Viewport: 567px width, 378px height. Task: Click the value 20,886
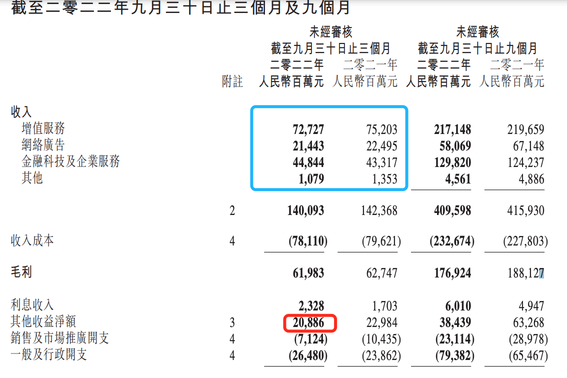click(308, 323)
